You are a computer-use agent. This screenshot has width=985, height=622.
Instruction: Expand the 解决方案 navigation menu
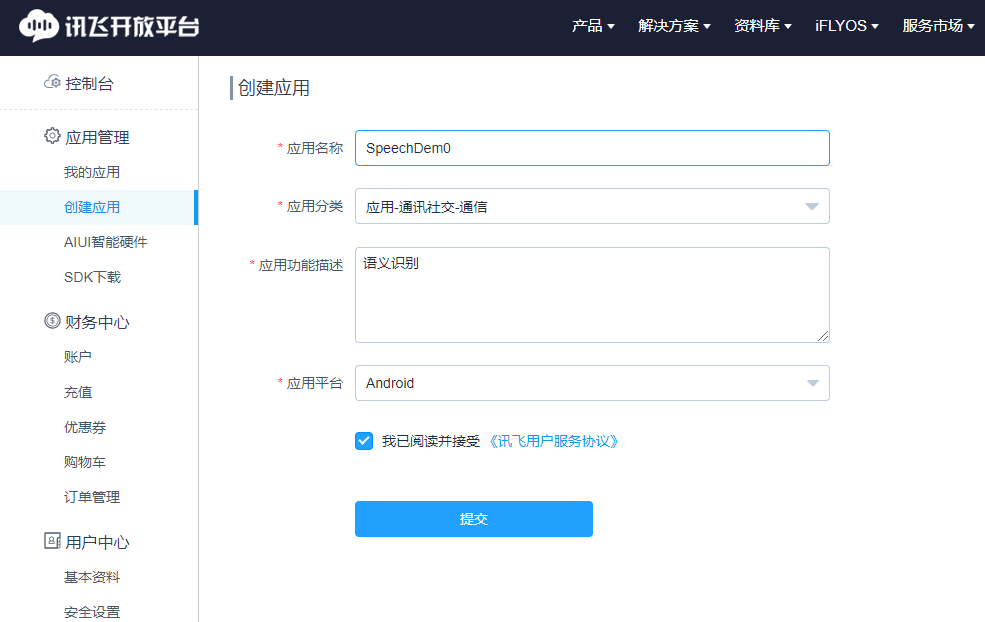pos(674,26)
